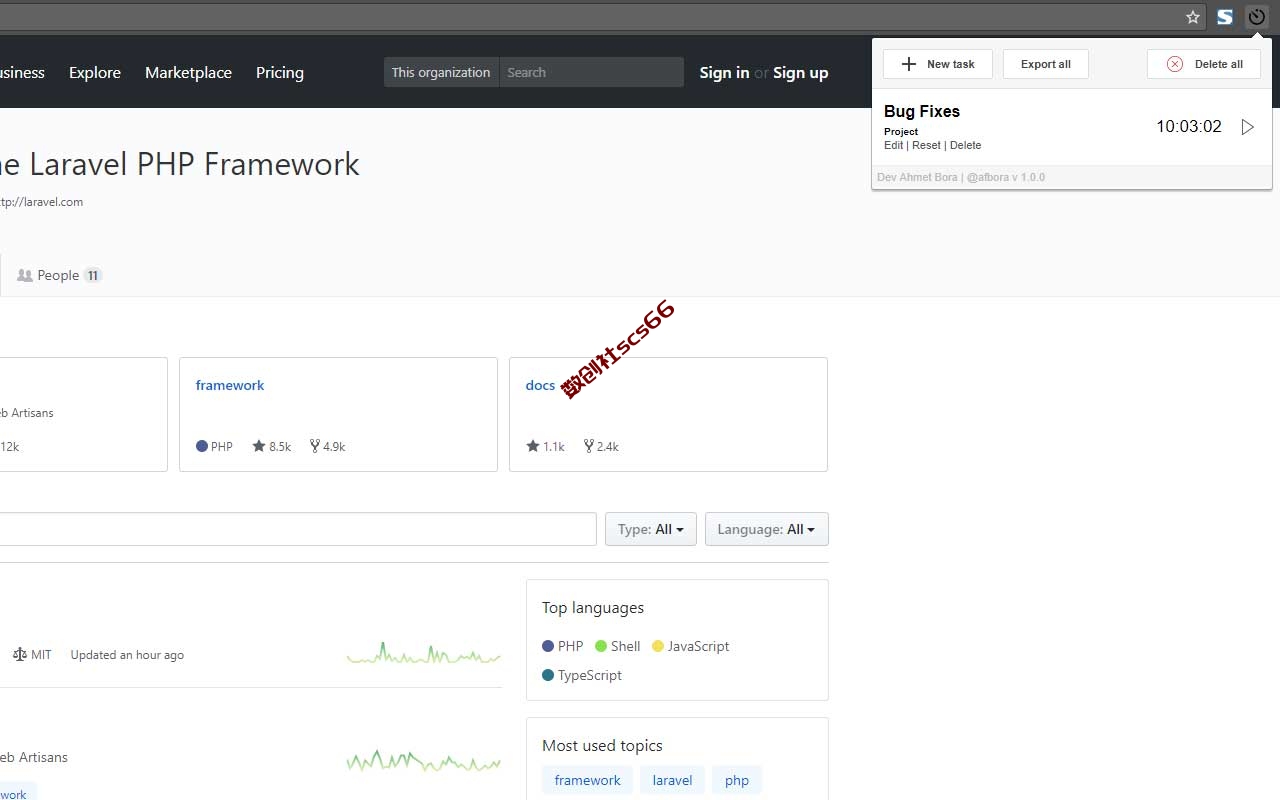Filter by JavaScript in Top languages

click(x=691, y=646)
